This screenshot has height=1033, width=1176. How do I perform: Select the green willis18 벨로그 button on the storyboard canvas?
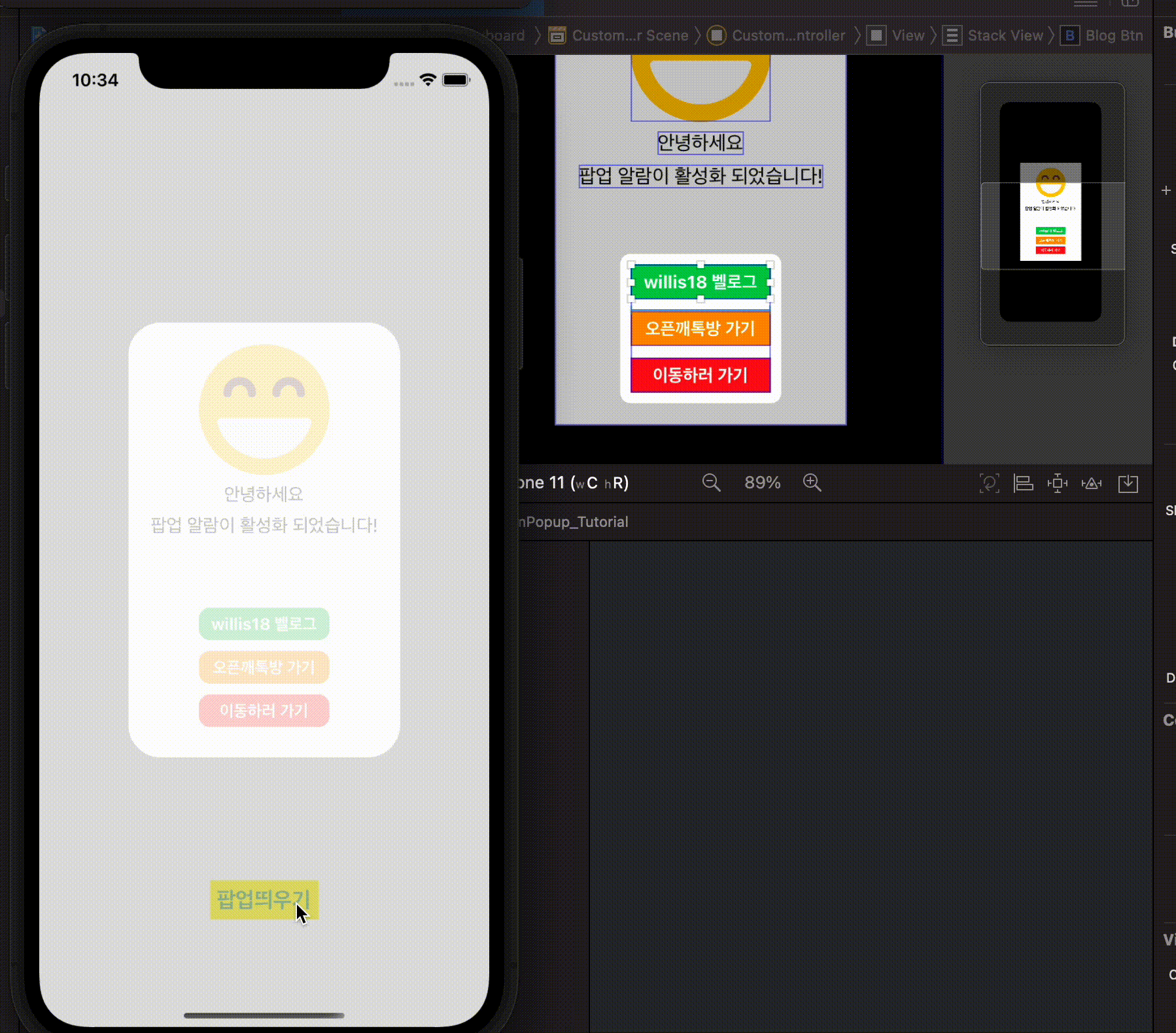click(x=700, y=282)
